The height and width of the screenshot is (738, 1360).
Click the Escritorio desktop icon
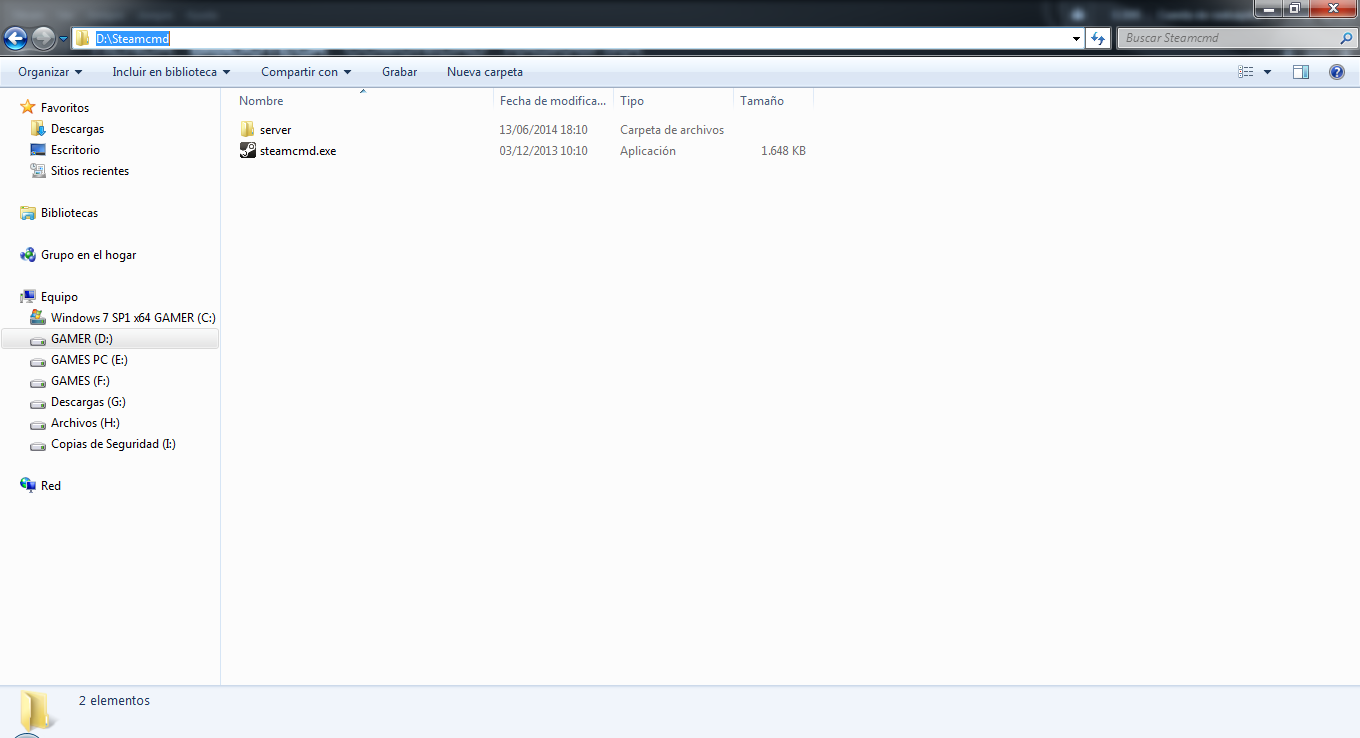(38, 150)
